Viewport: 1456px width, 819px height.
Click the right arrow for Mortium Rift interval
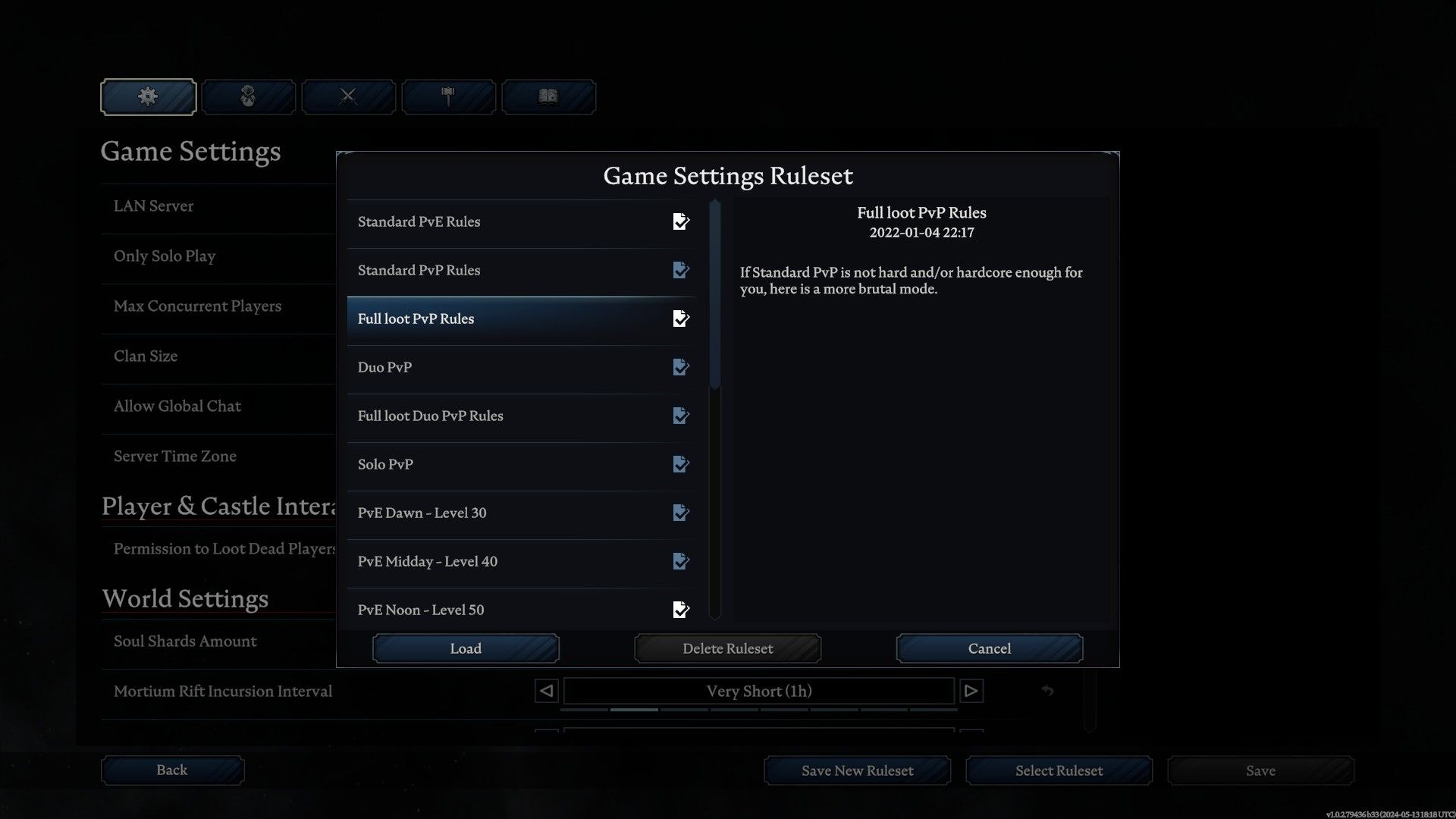coord(970,690)
